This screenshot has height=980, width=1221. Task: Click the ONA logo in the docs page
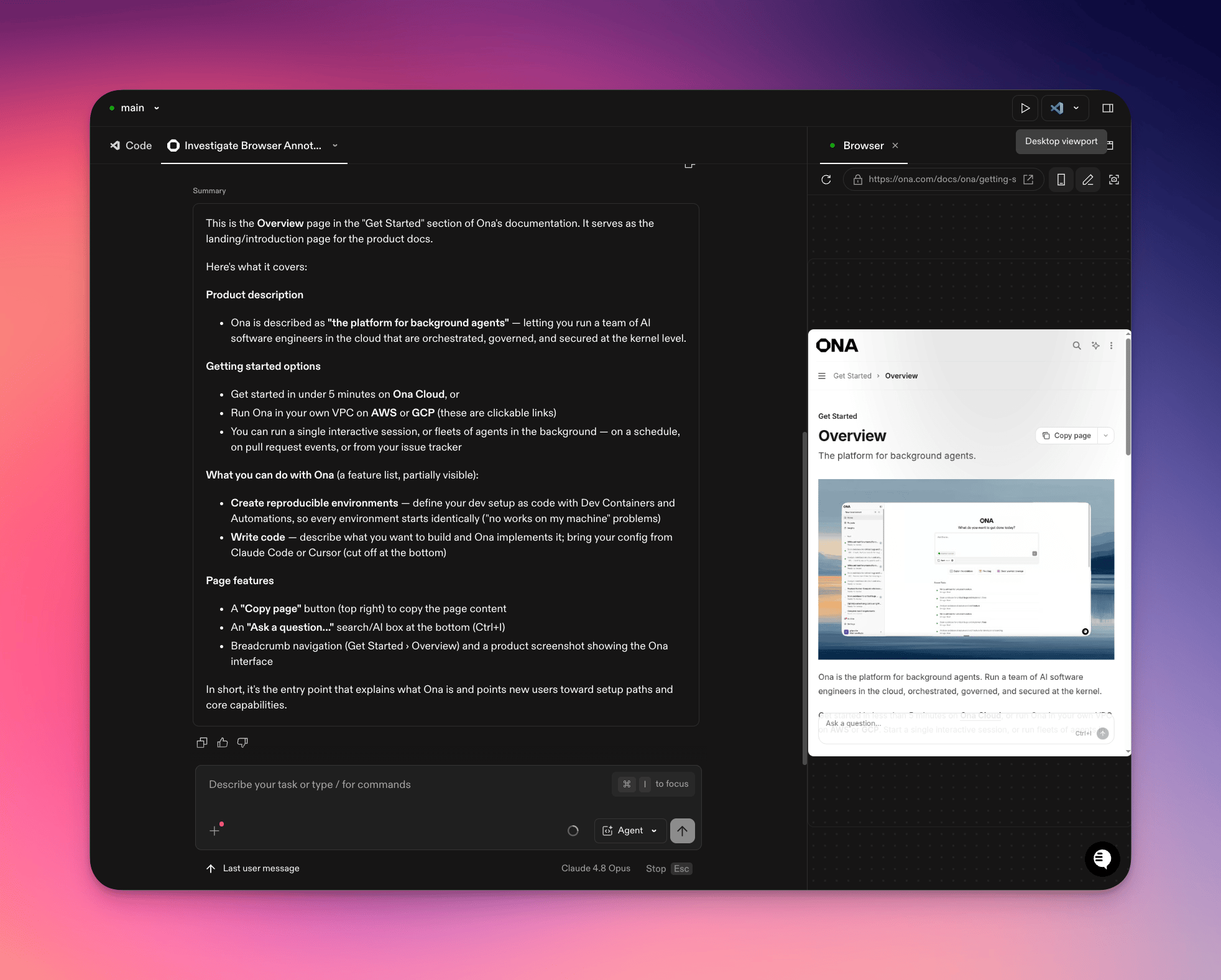837,346
